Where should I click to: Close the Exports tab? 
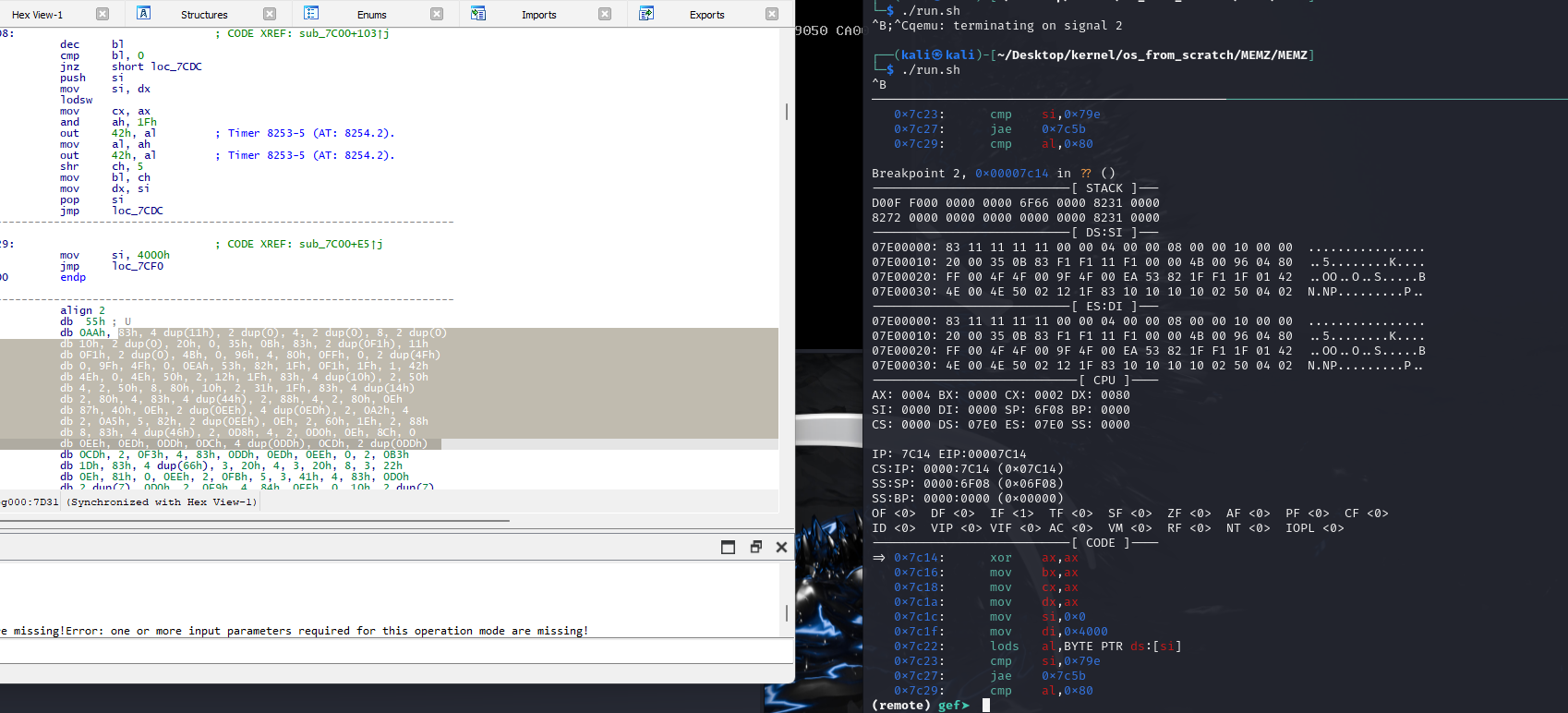click(772, 14)
